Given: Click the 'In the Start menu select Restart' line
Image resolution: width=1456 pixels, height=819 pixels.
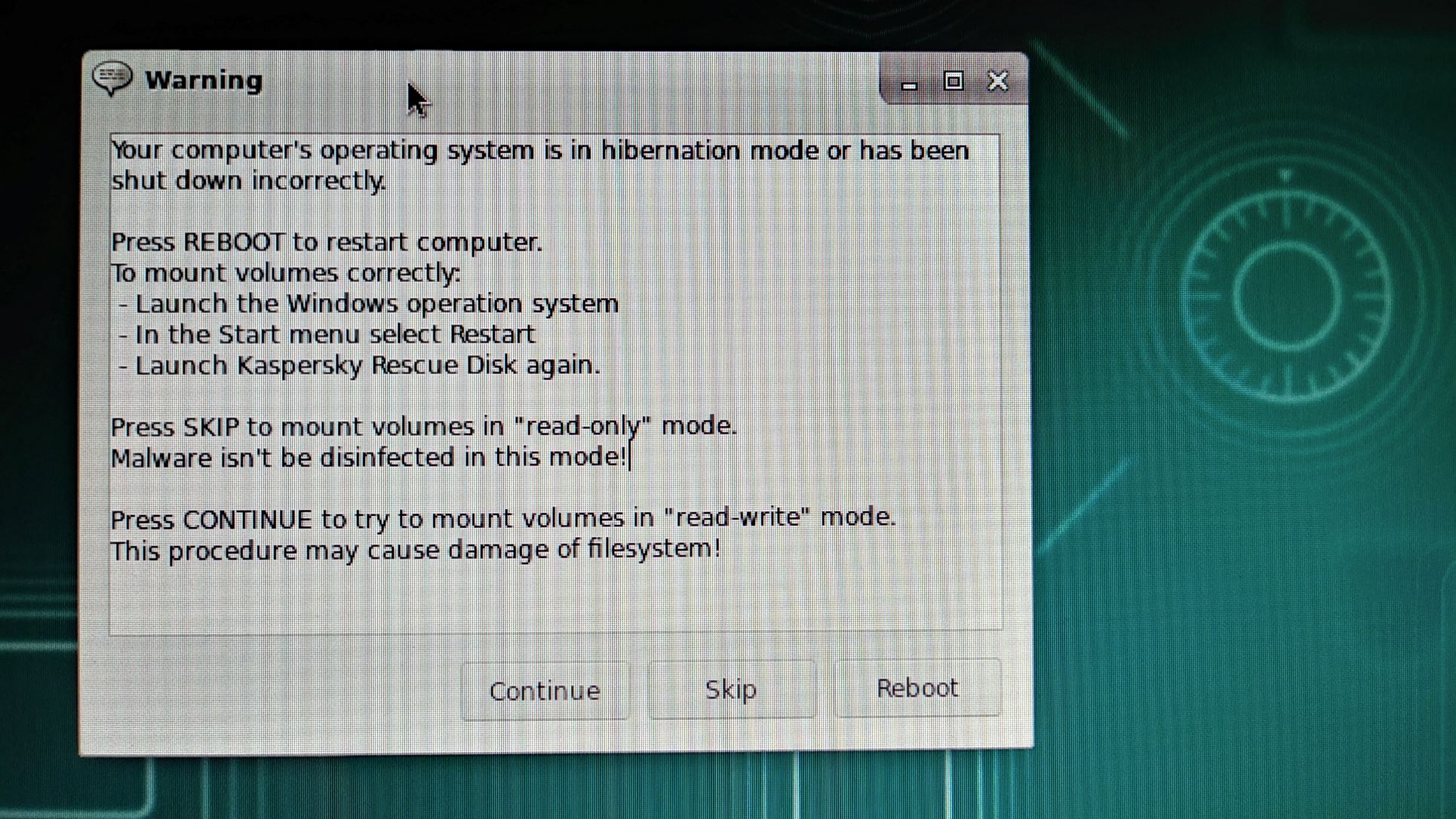Looking at the screenshot, I should [x=327, y=334].
